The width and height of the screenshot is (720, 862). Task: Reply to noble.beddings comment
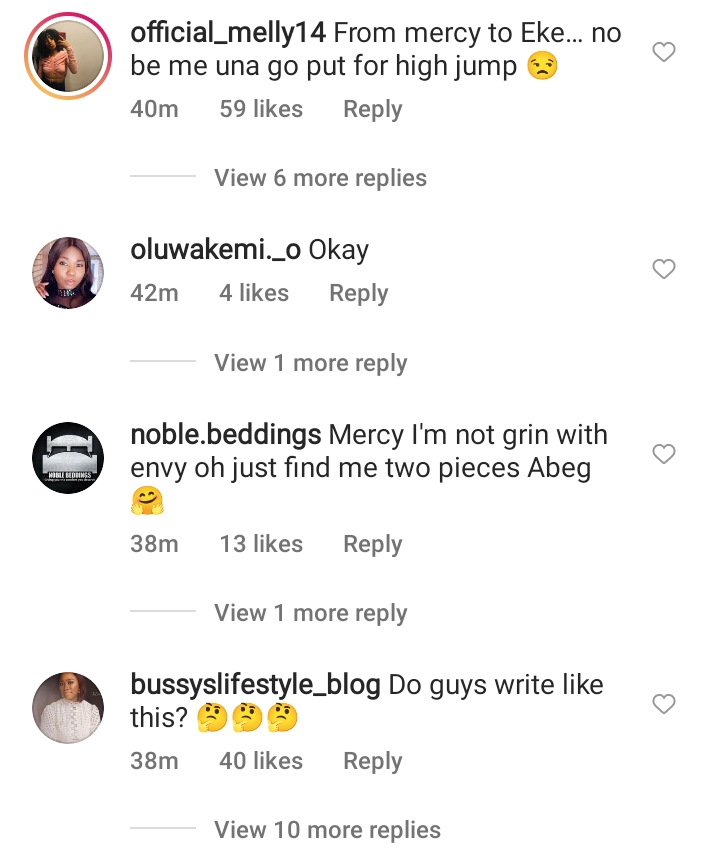[373, 544]
